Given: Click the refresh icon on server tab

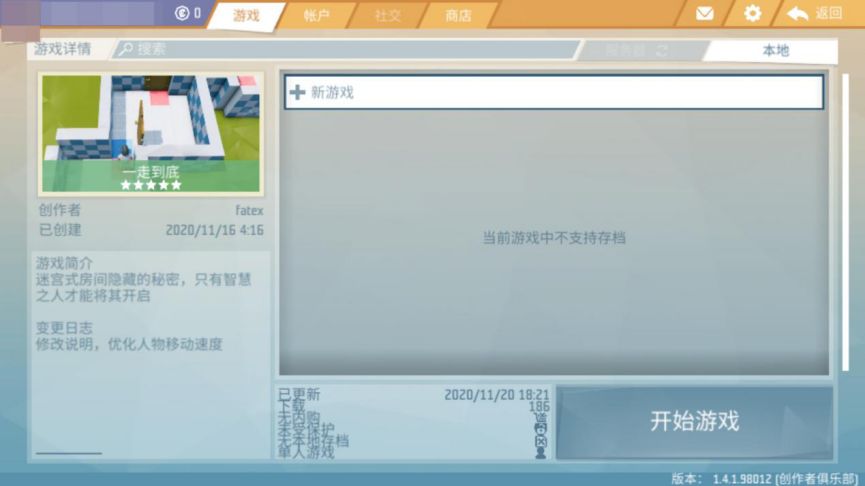Looking at the screenshot, I should pyautogui.click(x=662, y=51).
